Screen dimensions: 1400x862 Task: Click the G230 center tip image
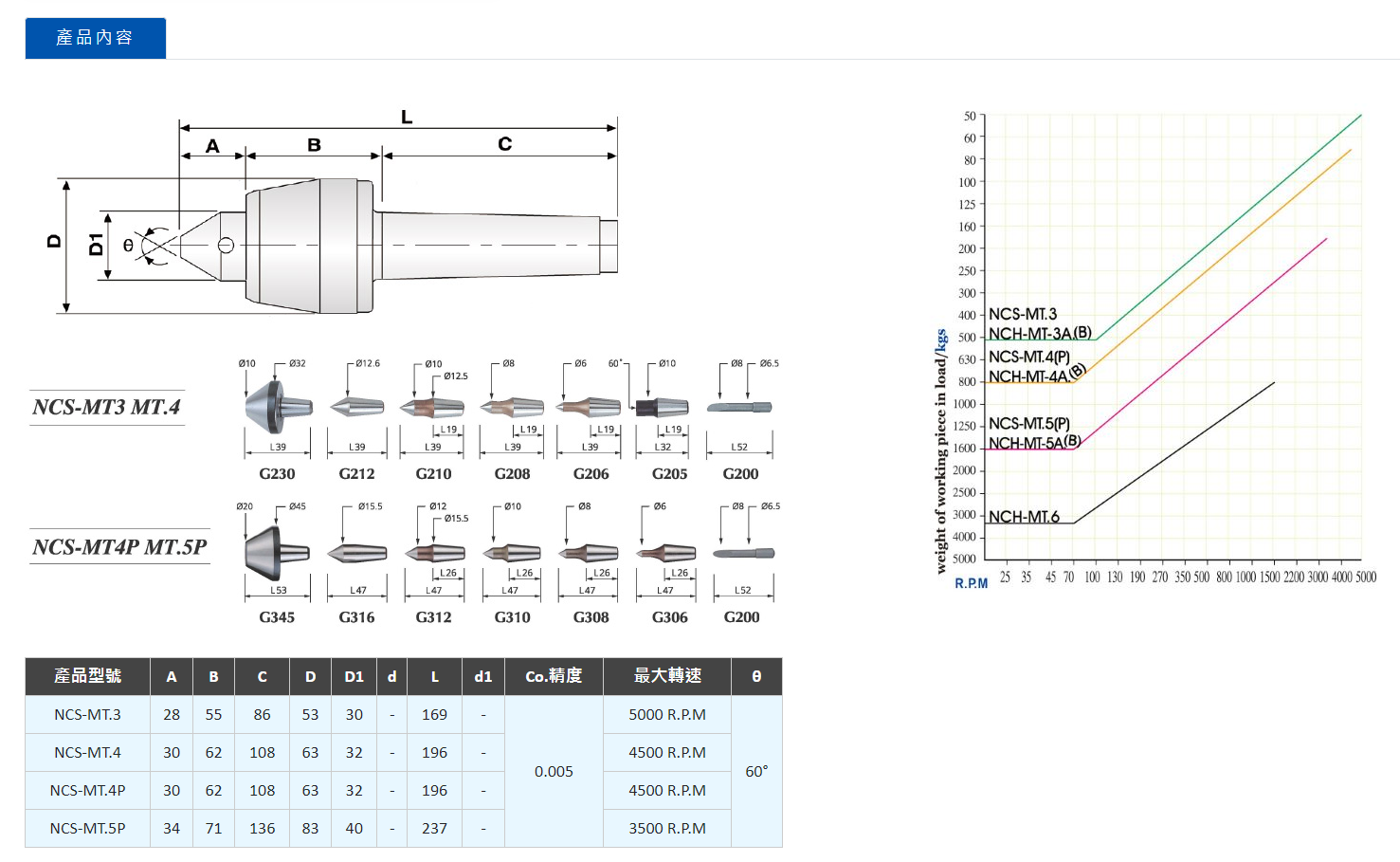(277, 407)
